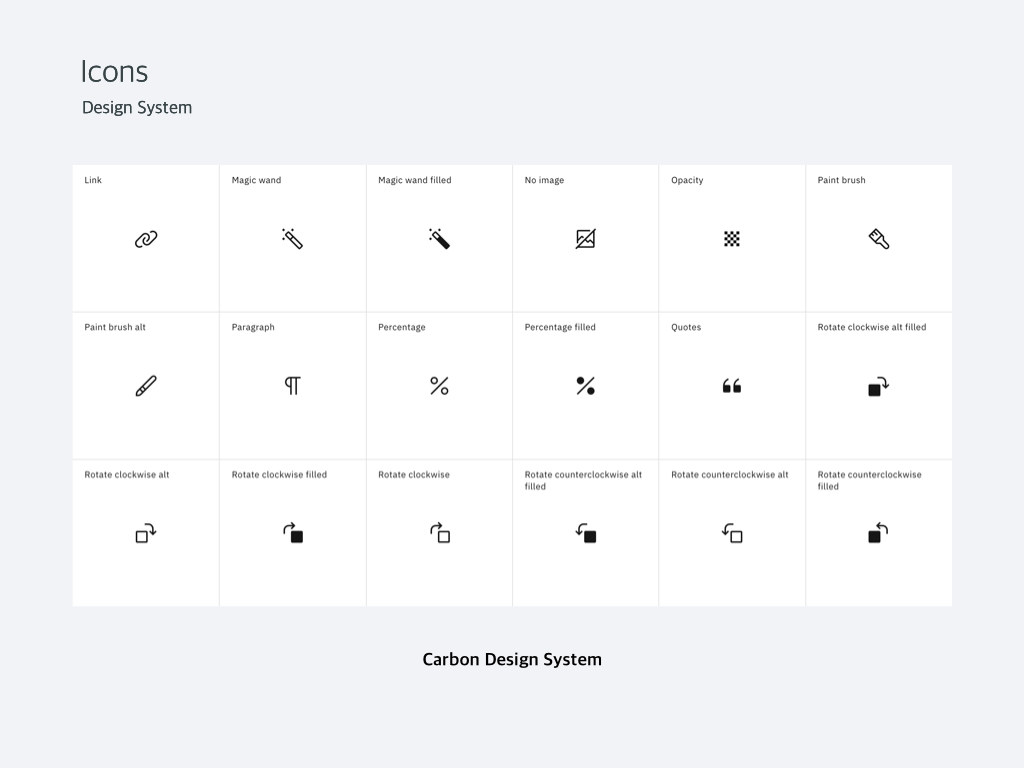Select the Opacity checkerboard icon
Screen dimensions: 1024x768
point(731,239)
